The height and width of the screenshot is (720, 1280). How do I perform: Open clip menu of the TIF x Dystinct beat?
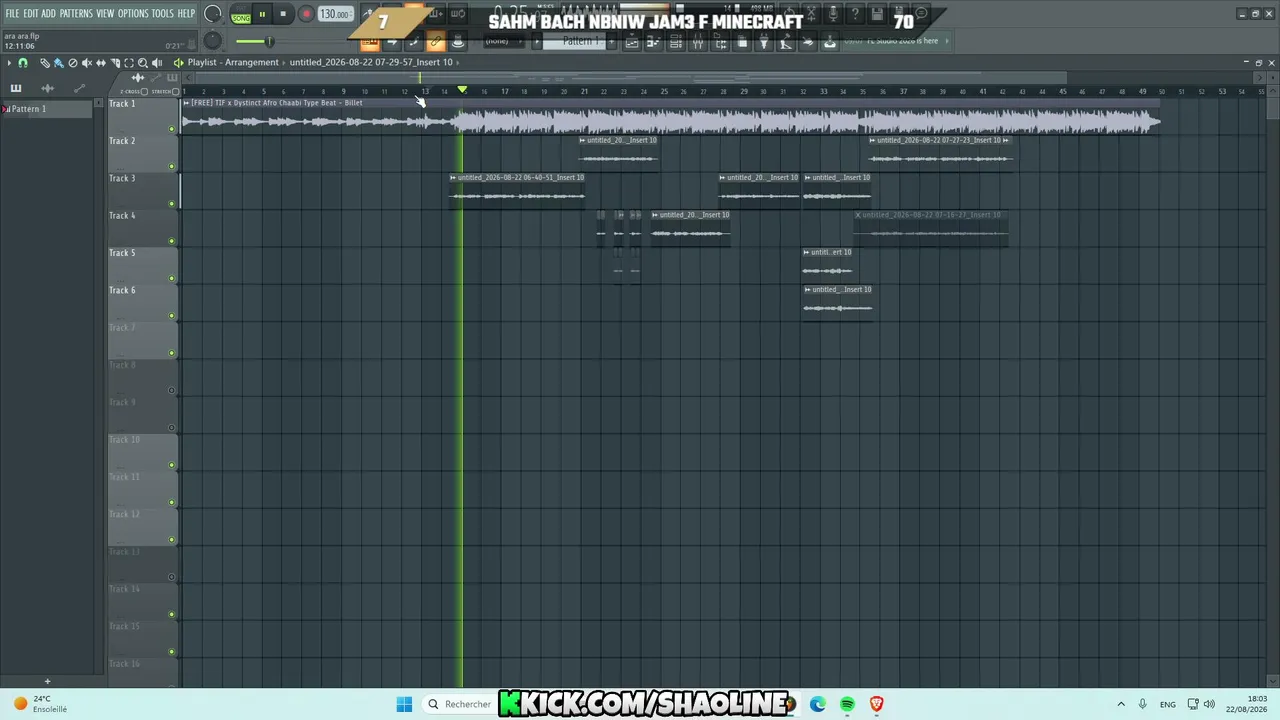(187, 103)
